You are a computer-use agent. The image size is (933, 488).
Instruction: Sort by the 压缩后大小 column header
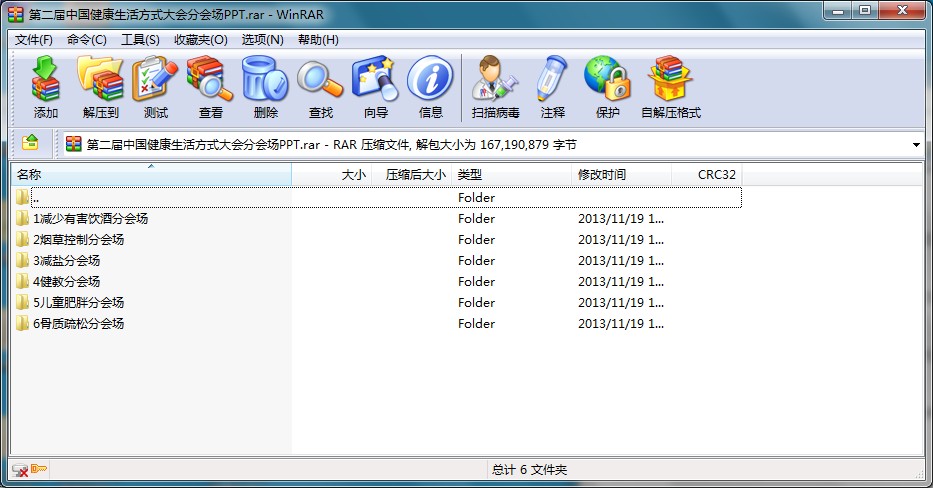(412, 174)
